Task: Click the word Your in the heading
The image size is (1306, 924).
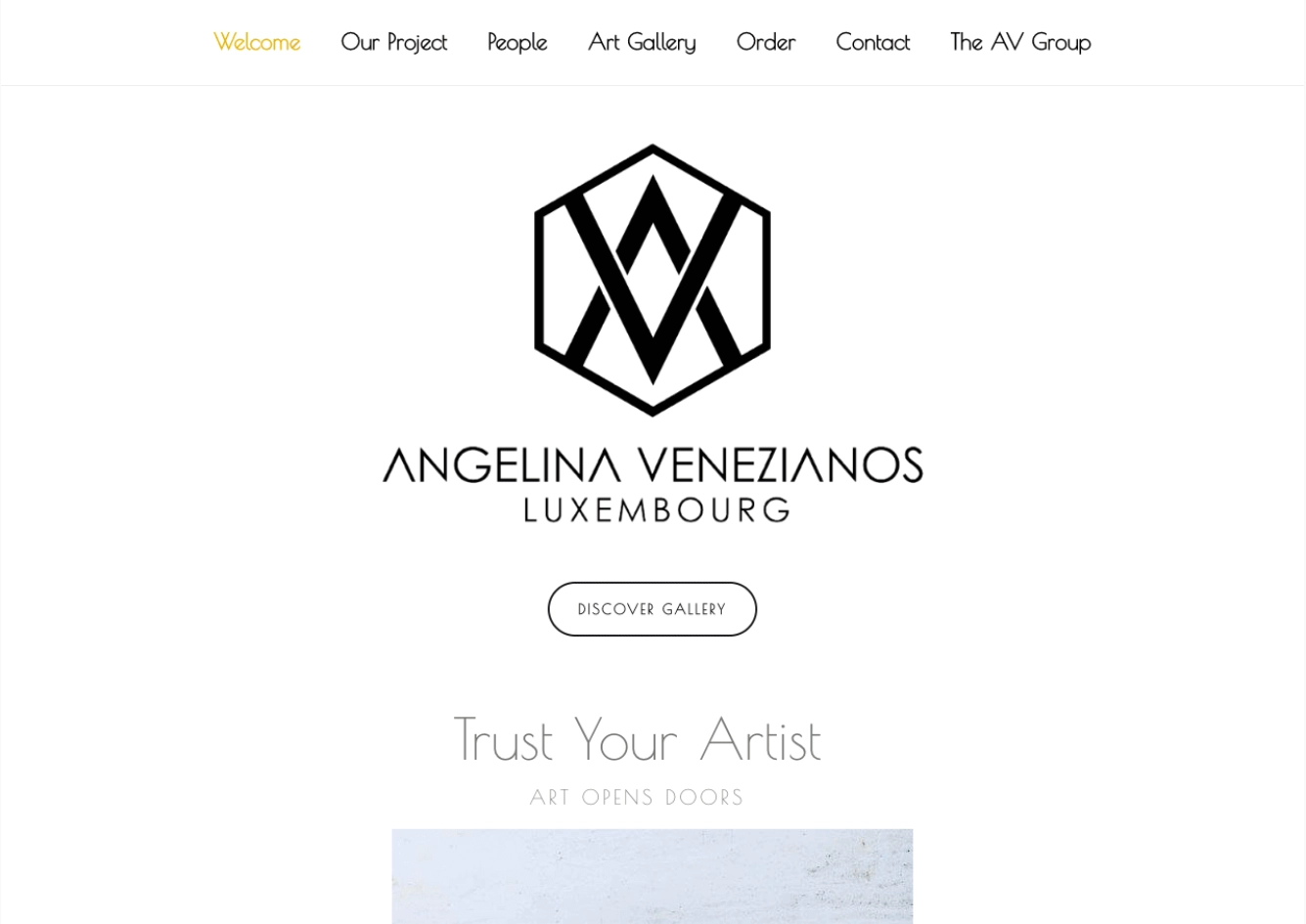Action: [x=625, y=739]
